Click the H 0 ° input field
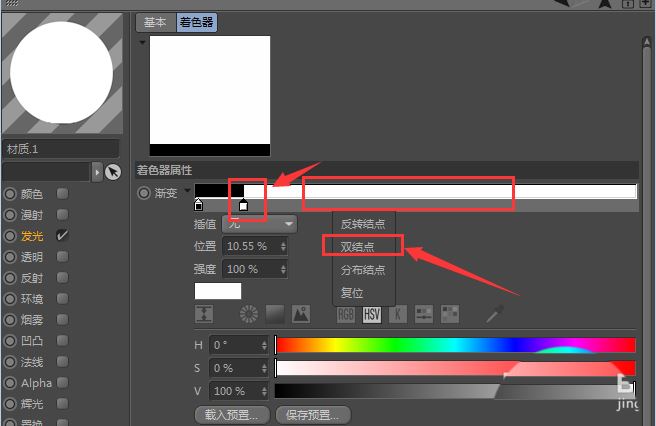Screen dimensions: 656x426 (238, 345)
